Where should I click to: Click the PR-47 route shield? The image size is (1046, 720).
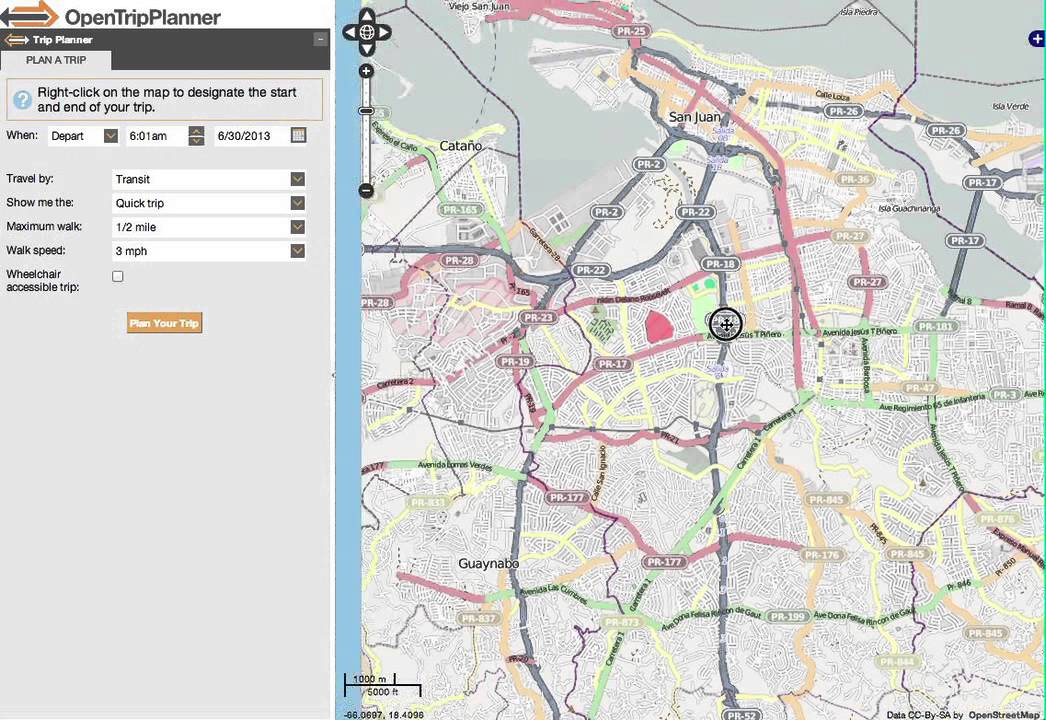pyautogui.click(x=919, y=388)
